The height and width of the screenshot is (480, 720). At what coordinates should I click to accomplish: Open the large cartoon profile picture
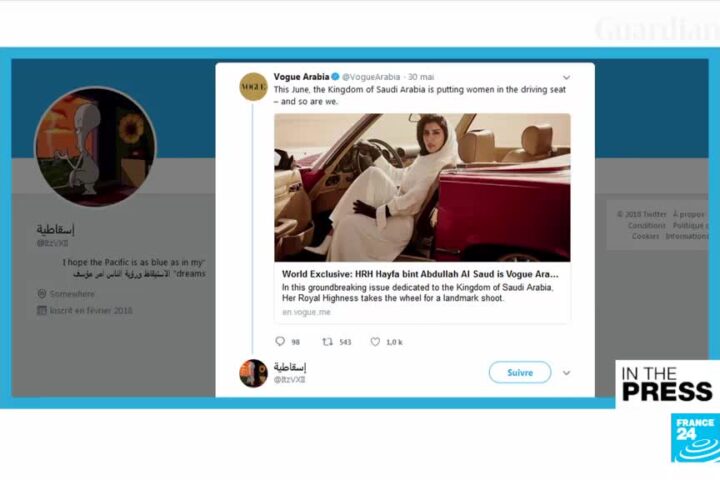96,147
